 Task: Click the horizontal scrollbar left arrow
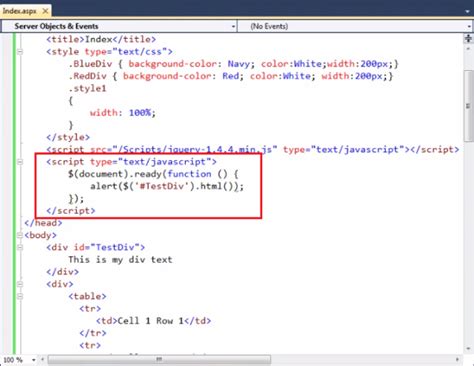point(42,360)
